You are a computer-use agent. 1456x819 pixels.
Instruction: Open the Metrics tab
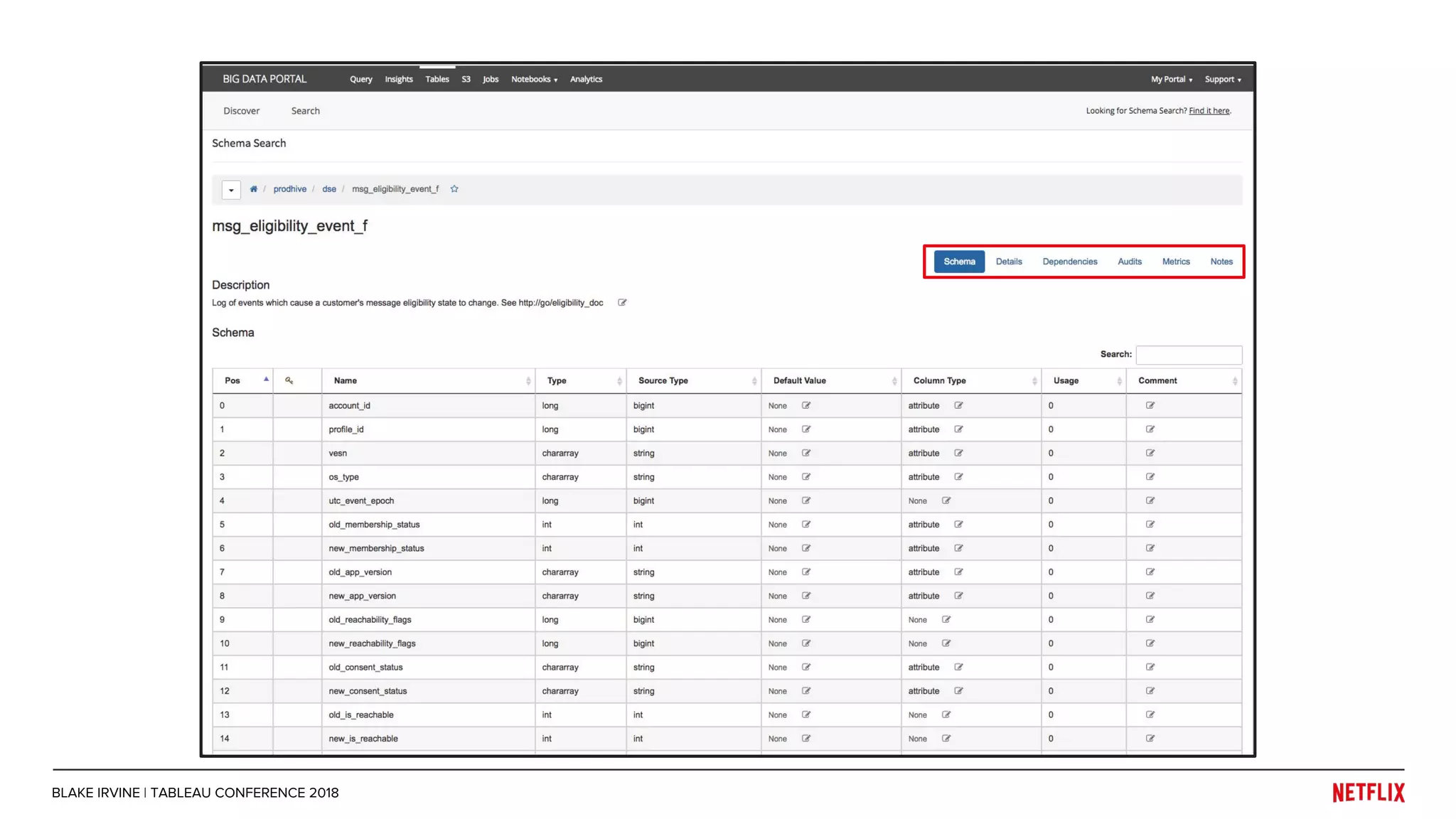(1175, 262)
